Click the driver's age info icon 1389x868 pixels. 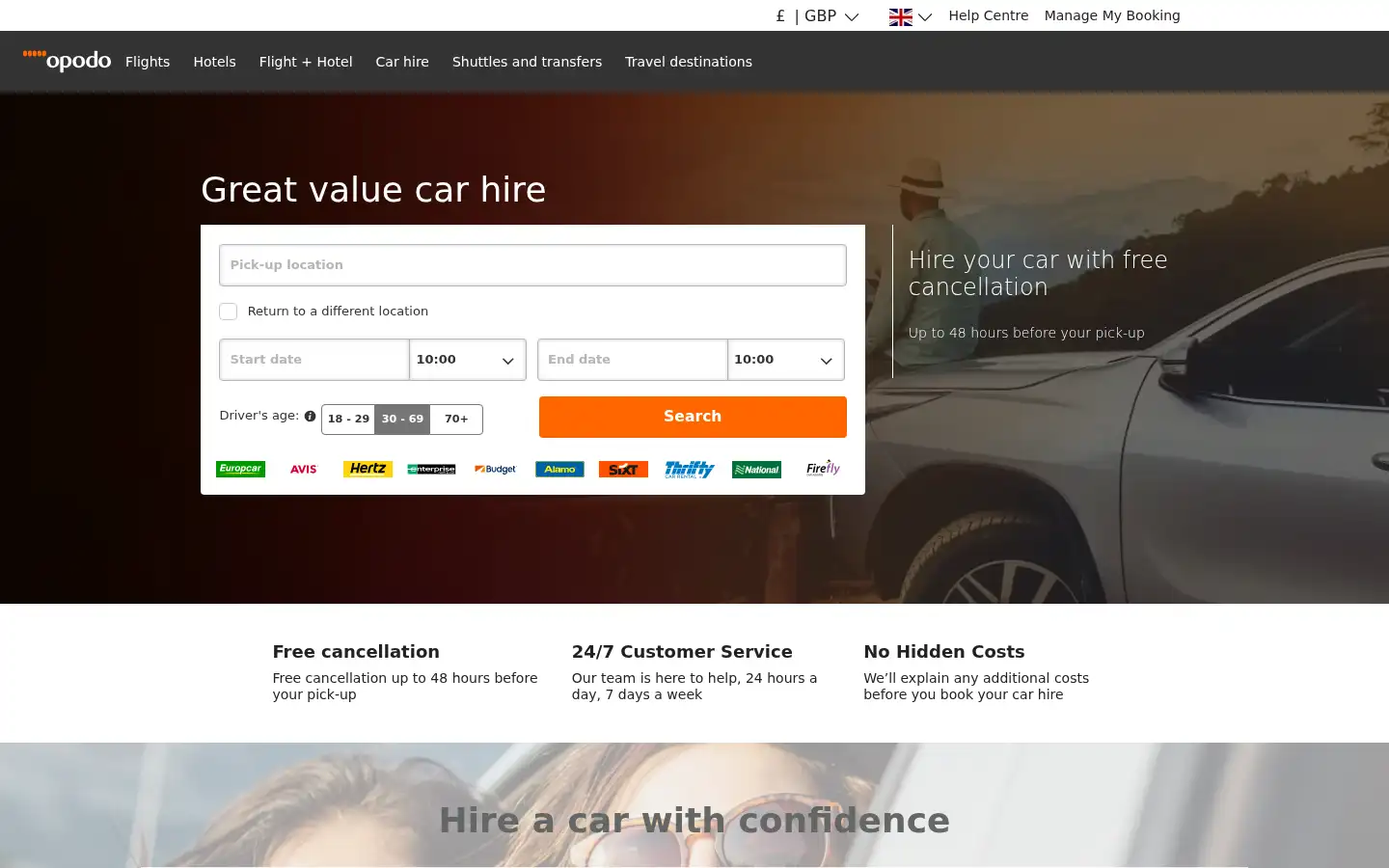(x=310, y=417)
